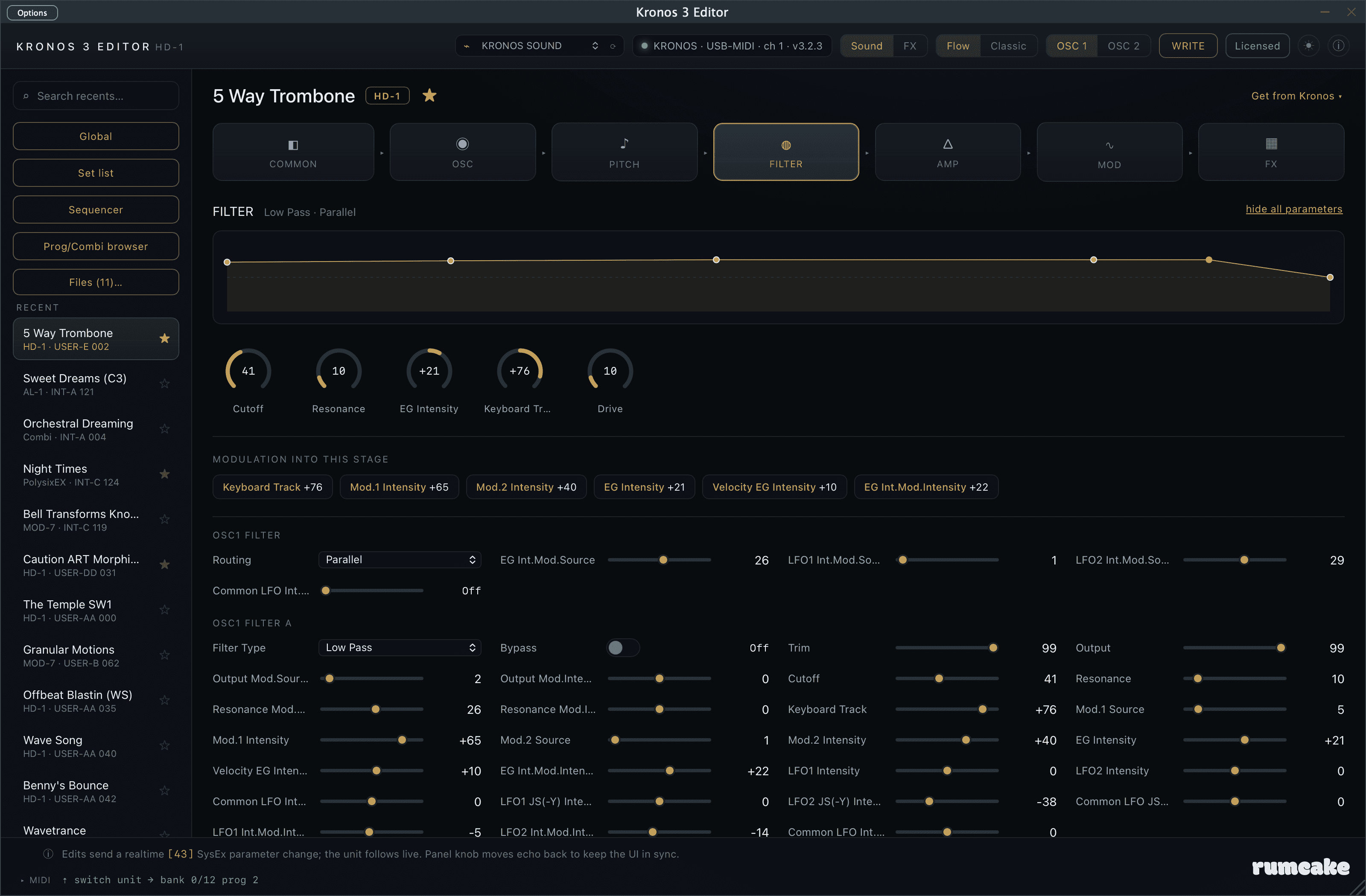The image size is (1366, 896).
Task: Click the Cutoff knob showing 41
Action: pyautogui.click(x=248, y=371)
